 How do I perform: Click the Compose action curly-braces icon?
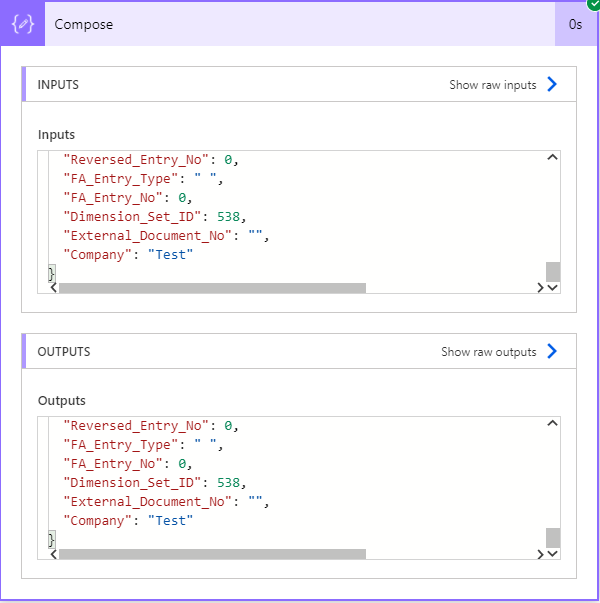click(x=22, y=24)
